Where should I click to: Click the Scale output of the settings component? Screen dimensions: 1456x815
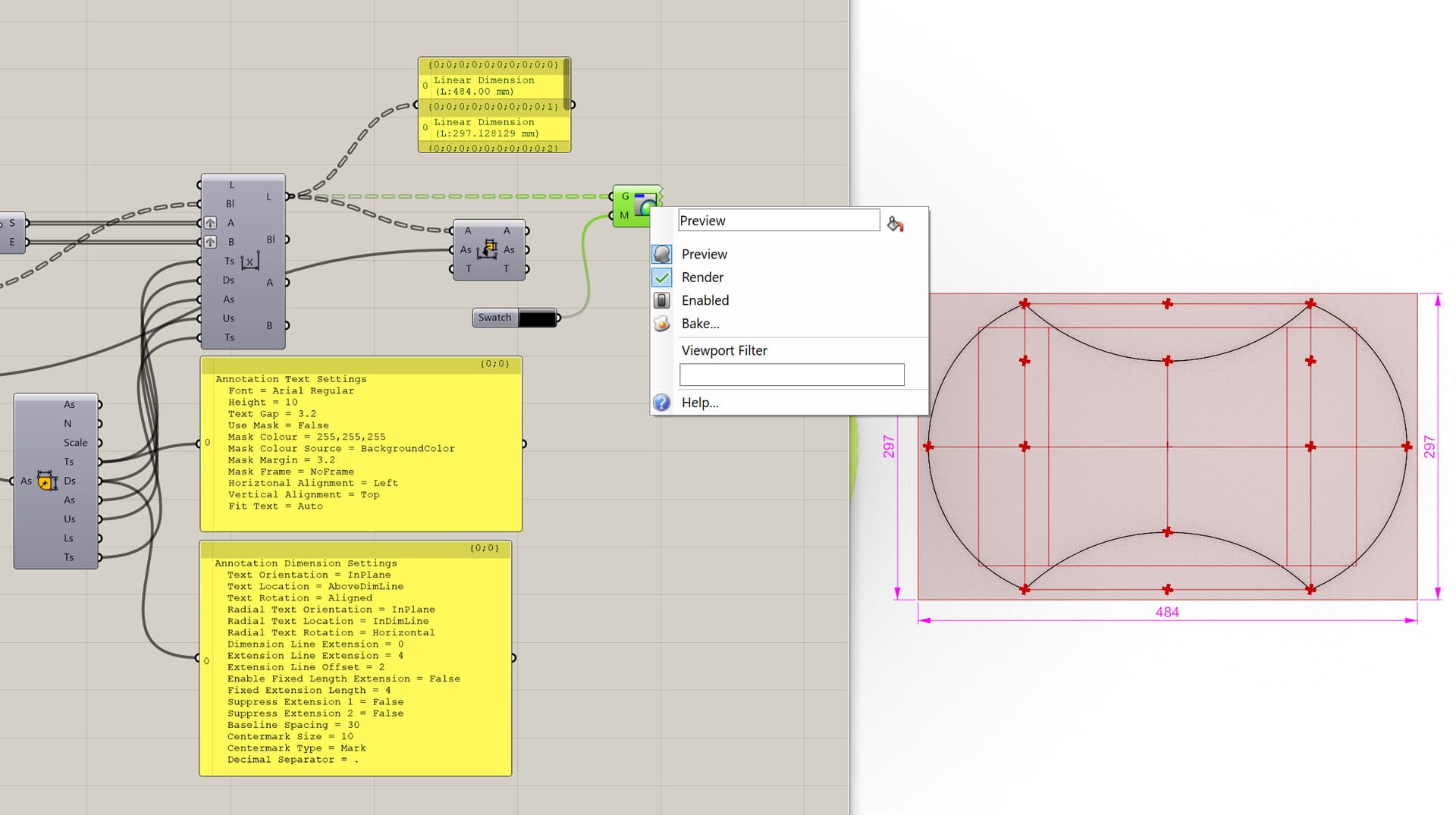pyautogui.click(x=75, y=443)
